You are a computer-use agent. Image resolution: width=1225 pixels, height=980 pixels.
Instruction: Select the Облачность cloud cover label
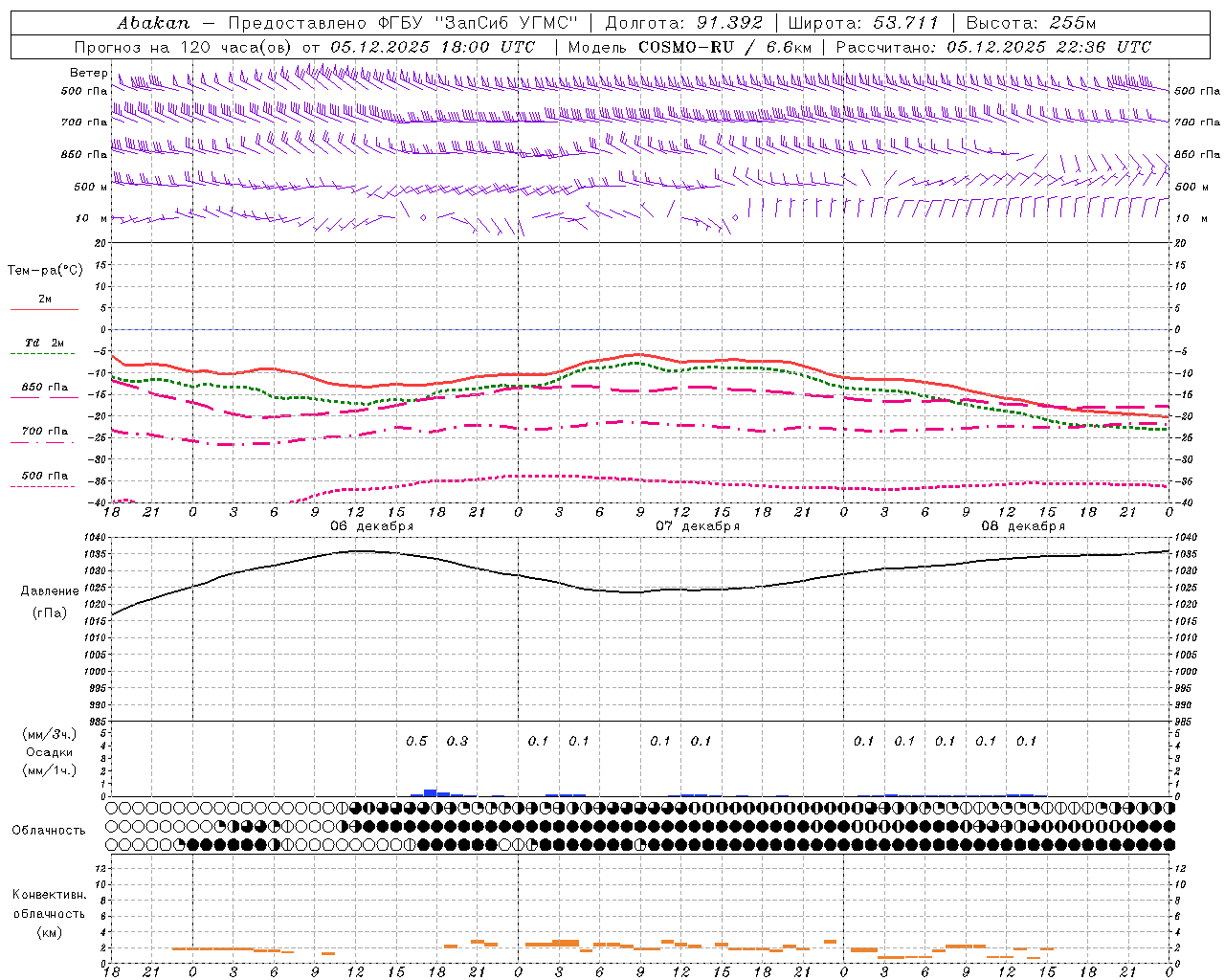coord(49,830)
